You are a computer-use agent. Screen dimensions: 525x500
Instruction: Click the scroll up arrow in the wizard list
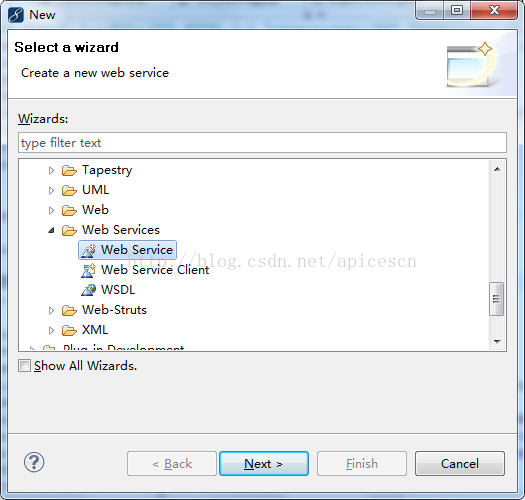497,169
